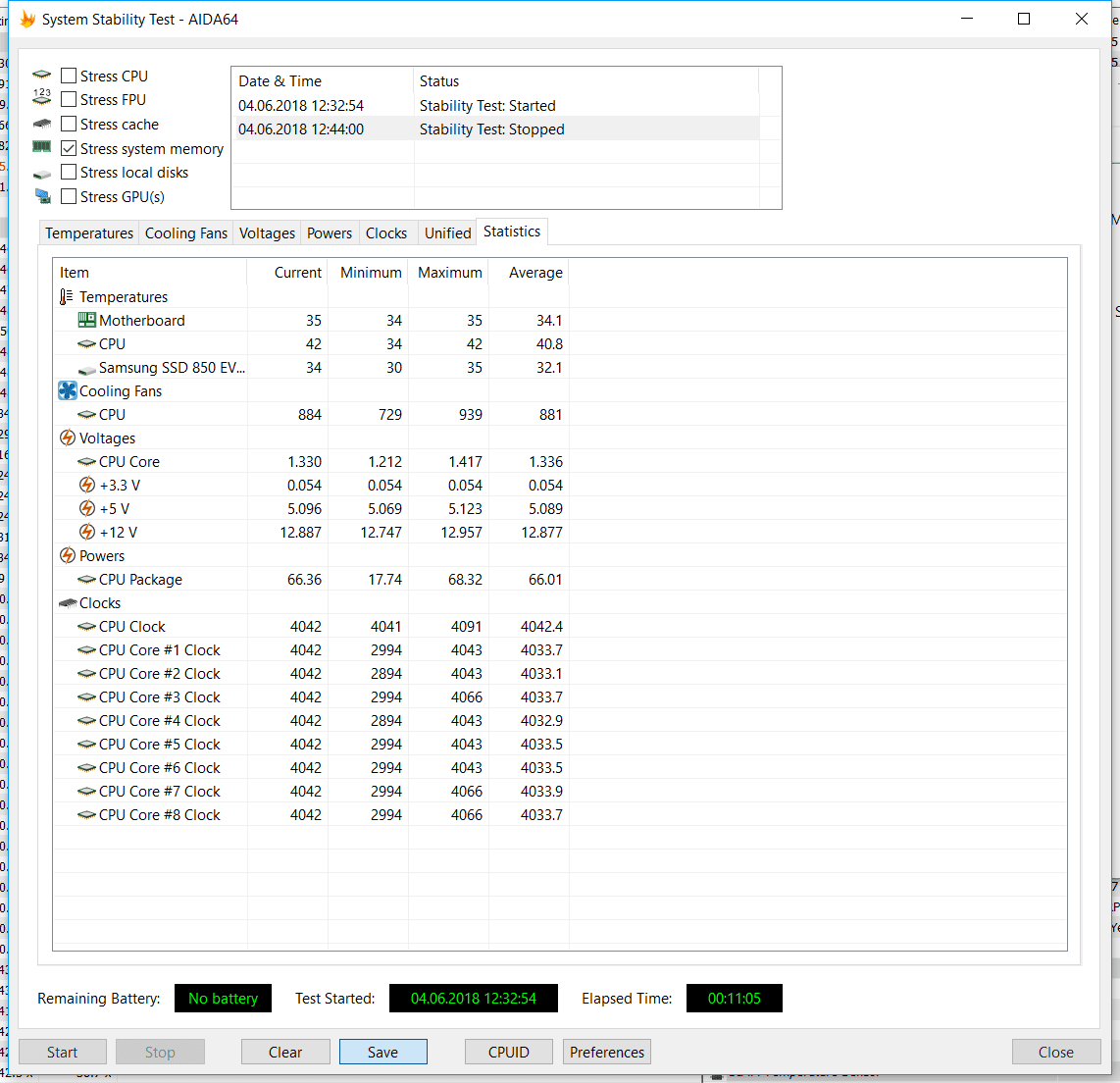The width and height of the screenshot is (1120, 1083).
Task: Click the chip icon of Clocks group
Action: coord(67,603)
